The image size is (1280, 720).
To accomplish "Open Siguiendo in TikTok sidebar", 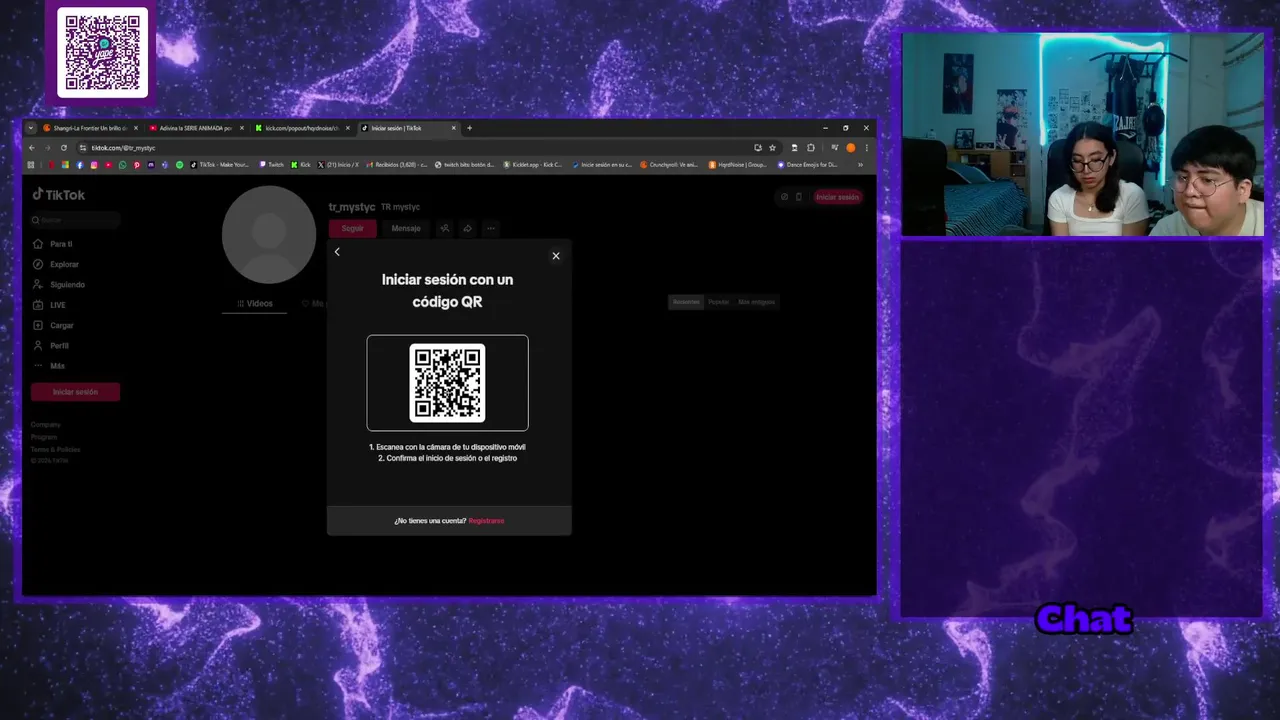I will pos(60,285).
